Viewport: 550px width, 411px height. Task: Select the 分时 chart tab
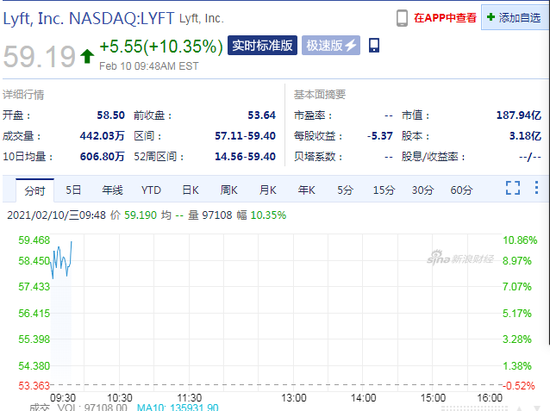pos(35,190)
